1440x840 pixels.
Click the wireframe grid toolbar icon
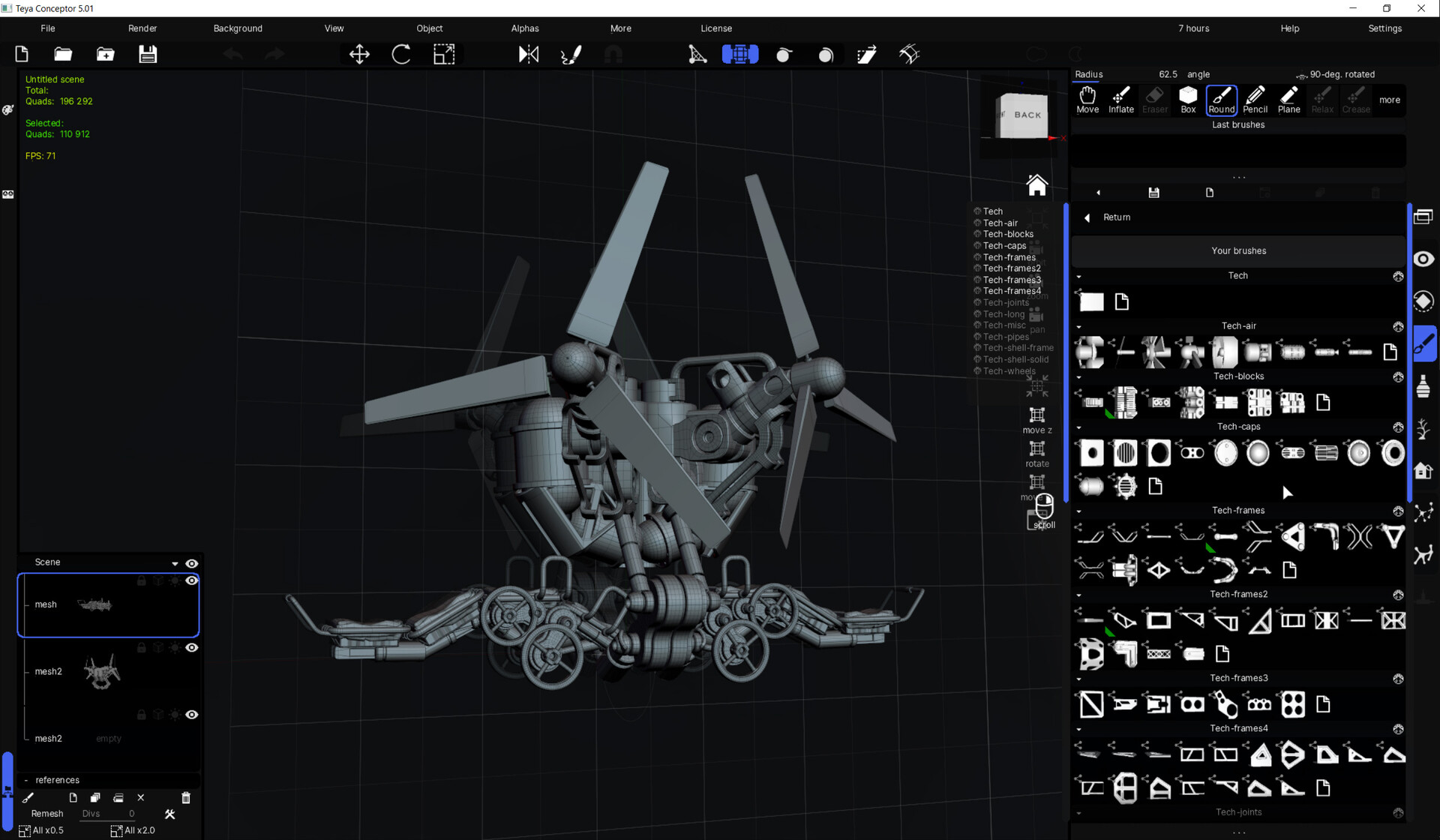739,54
